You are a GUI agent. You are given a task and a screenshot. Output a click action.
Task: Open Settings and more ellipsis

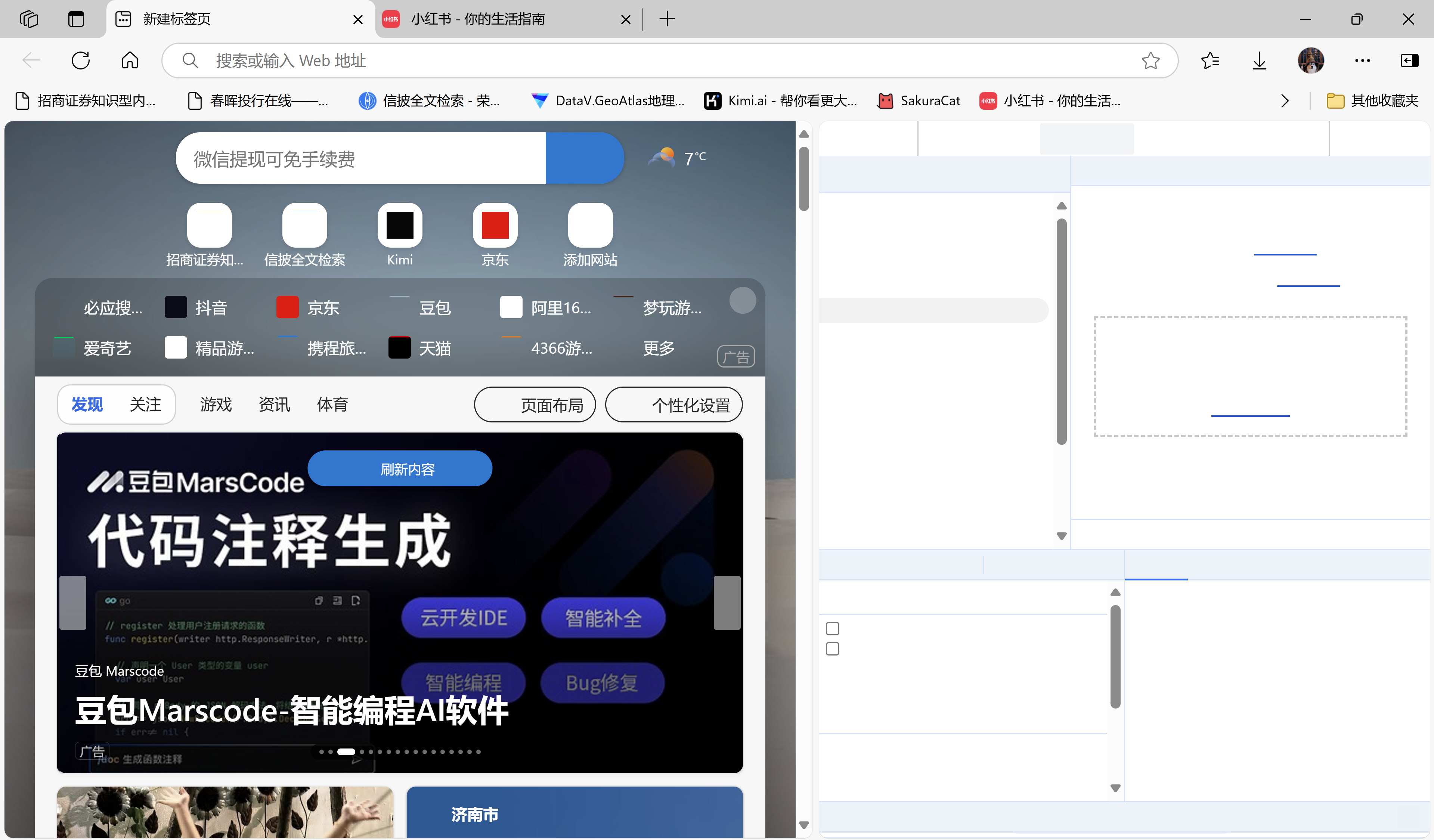[x=1362, y=61]
